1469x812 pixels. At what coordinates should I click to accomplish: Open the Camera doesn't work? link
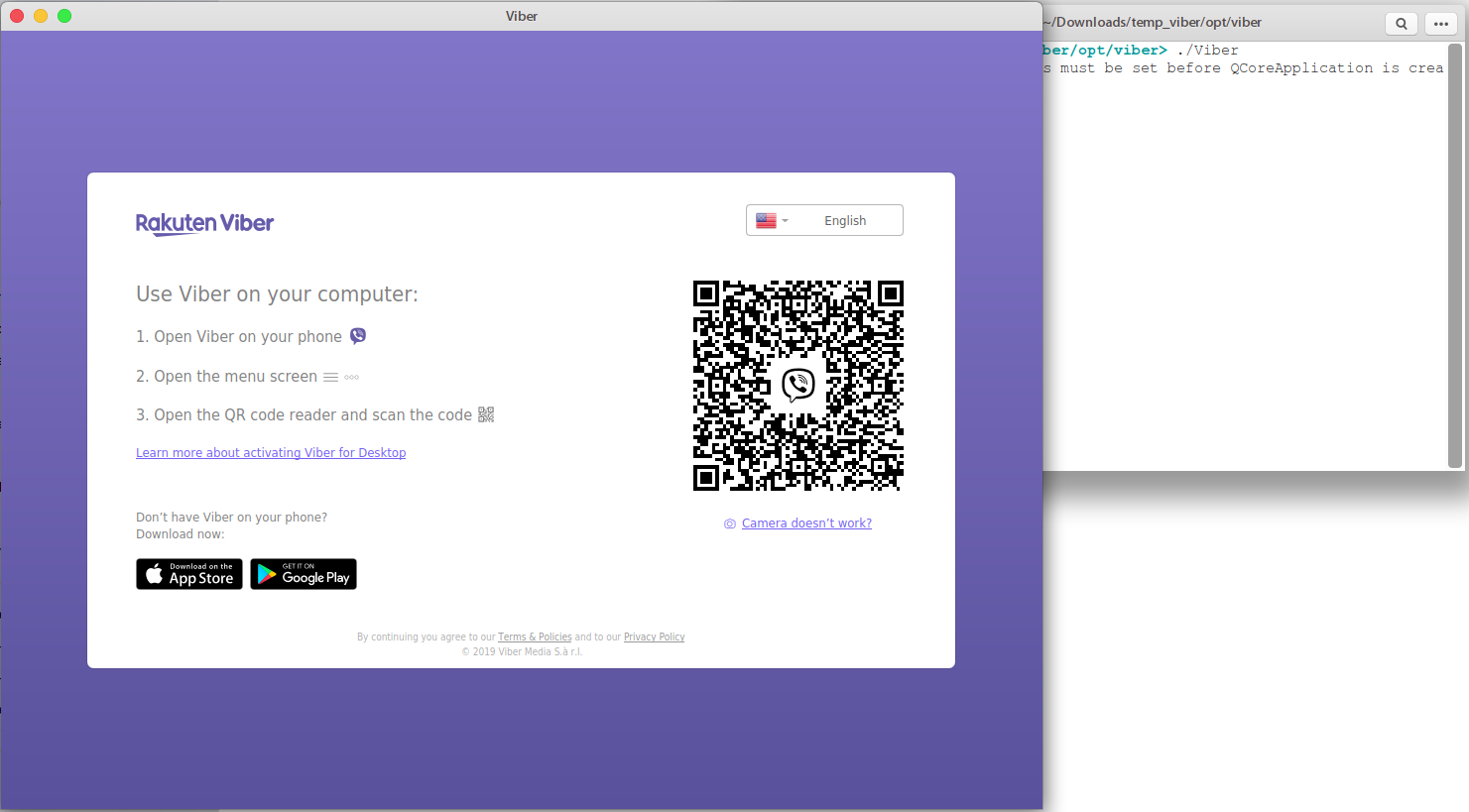tap(806, 523)
